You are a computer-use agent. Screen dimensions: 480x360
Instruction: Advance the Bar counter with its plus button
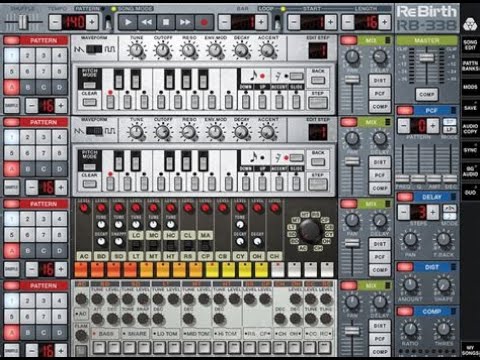point(261,22)
